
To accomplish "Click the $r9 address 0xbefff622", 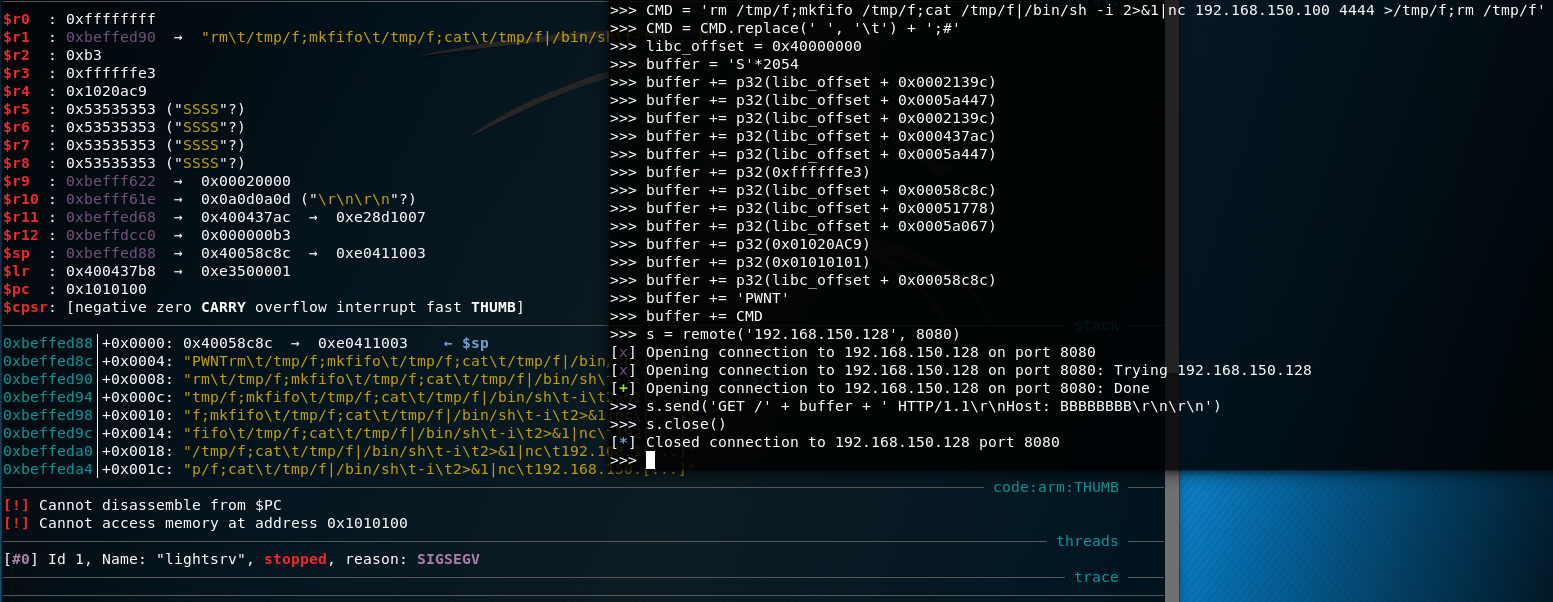I will click(110, 181).
